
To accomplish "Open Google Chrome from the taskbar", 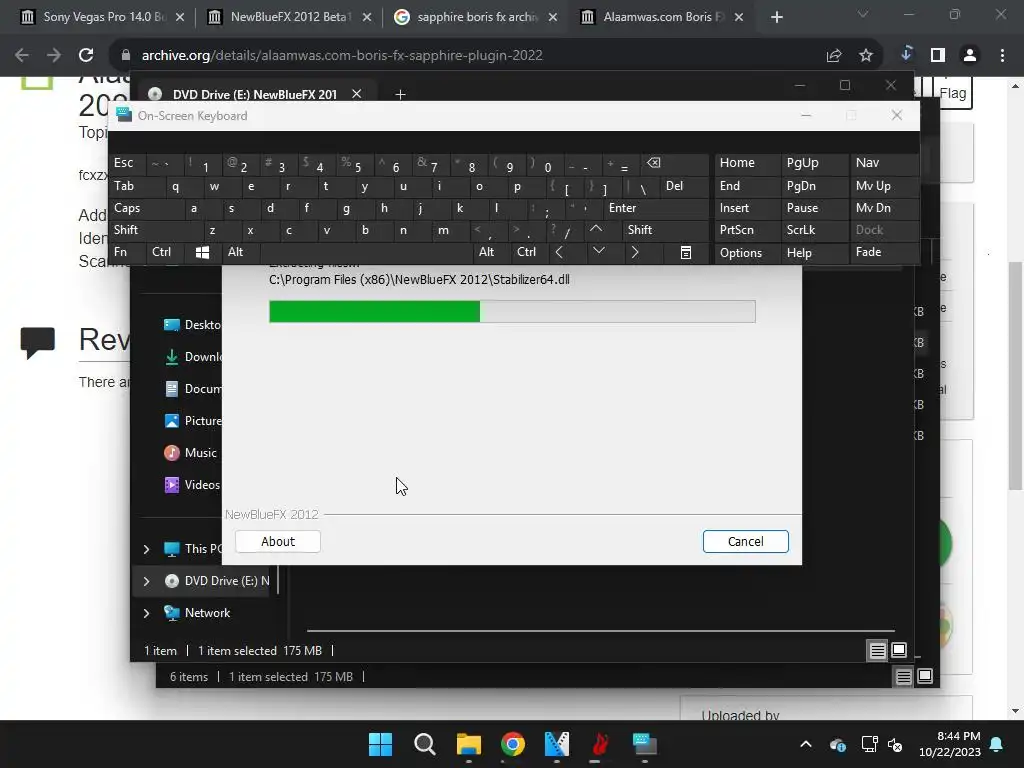I will [513, 744].
